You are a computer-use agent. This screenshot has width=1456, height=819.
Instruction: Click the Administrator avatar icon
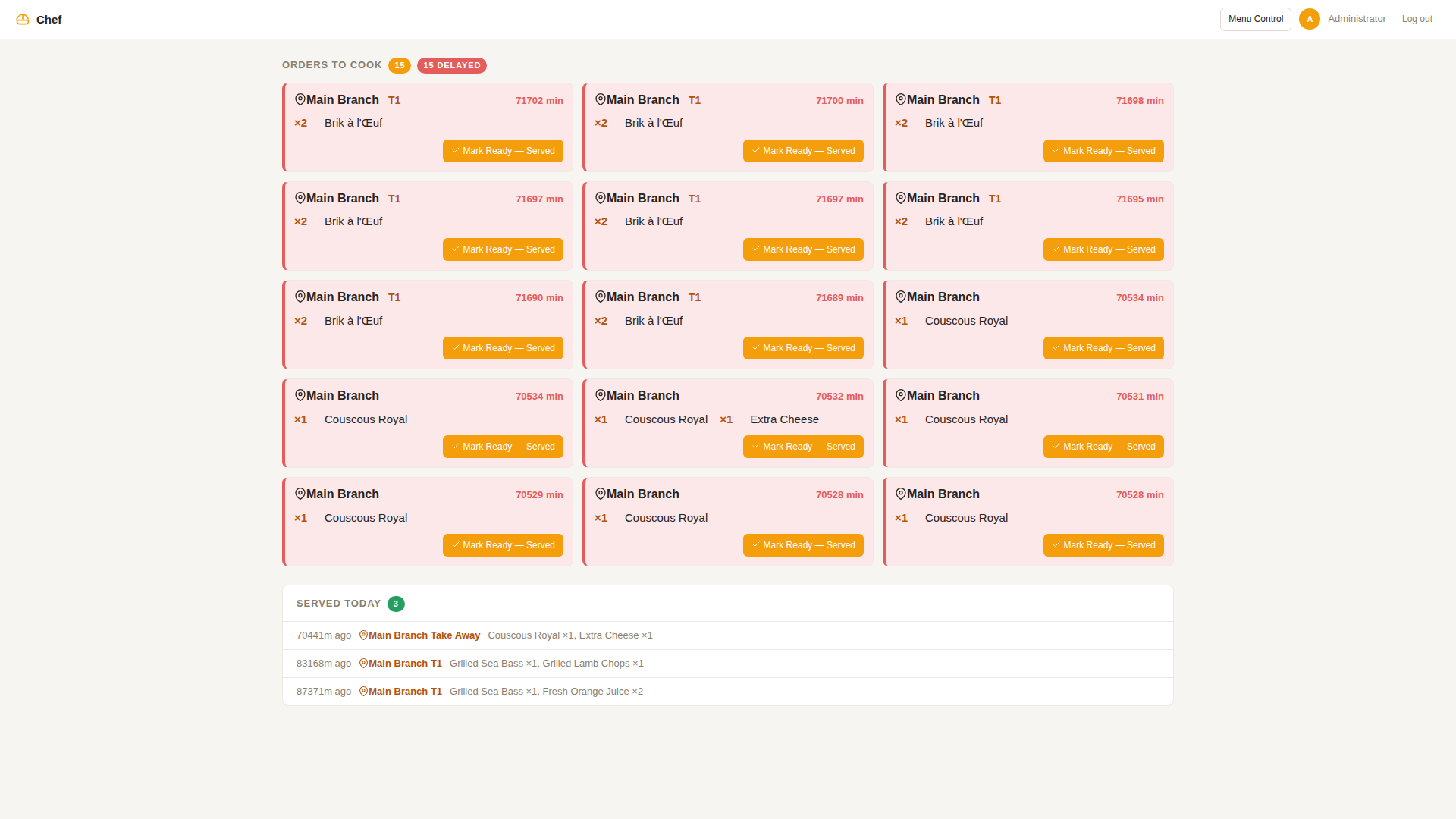click(x=1309, y=19)
